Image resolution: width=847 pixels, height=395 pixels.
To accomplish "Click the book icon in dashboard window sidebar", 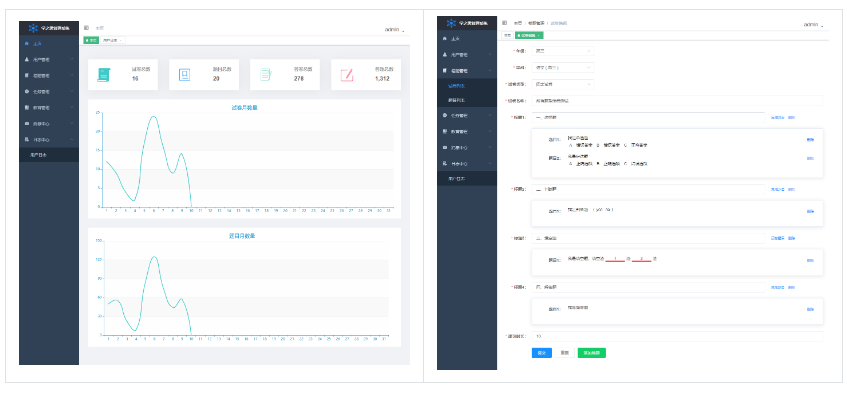I will 27,76.
